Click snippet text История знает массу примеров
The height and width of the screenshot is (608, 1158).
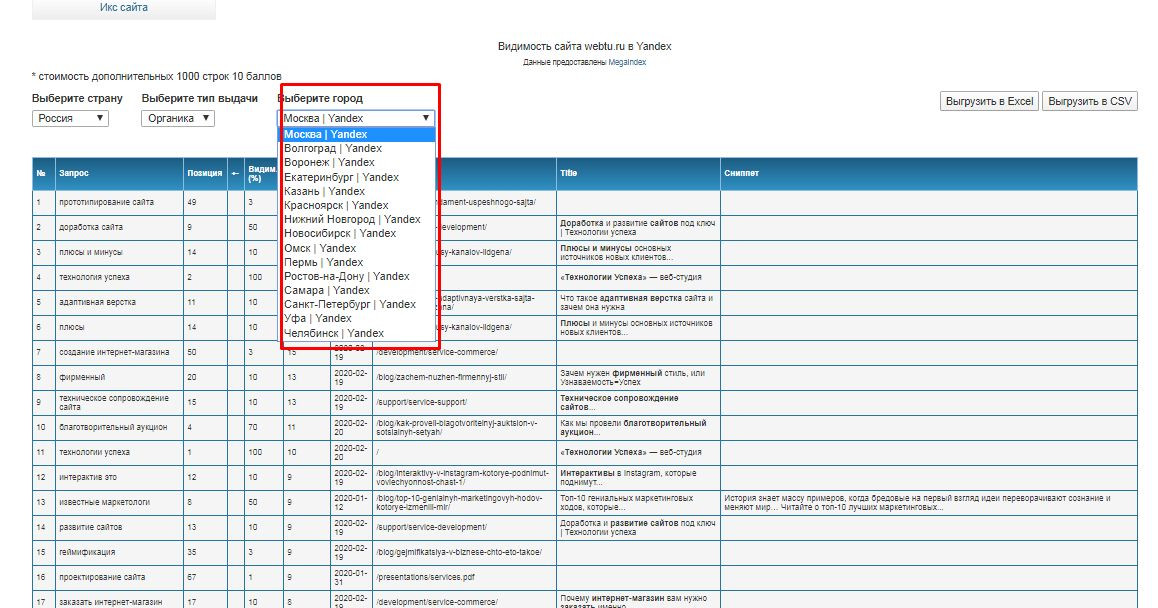coord(917,502)
